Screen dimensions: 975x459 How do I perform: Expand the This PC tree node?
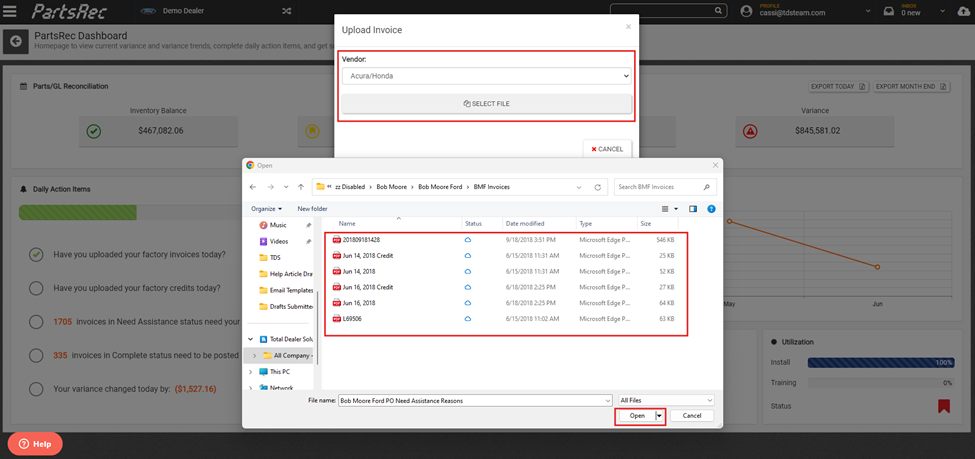coord(250,372)
